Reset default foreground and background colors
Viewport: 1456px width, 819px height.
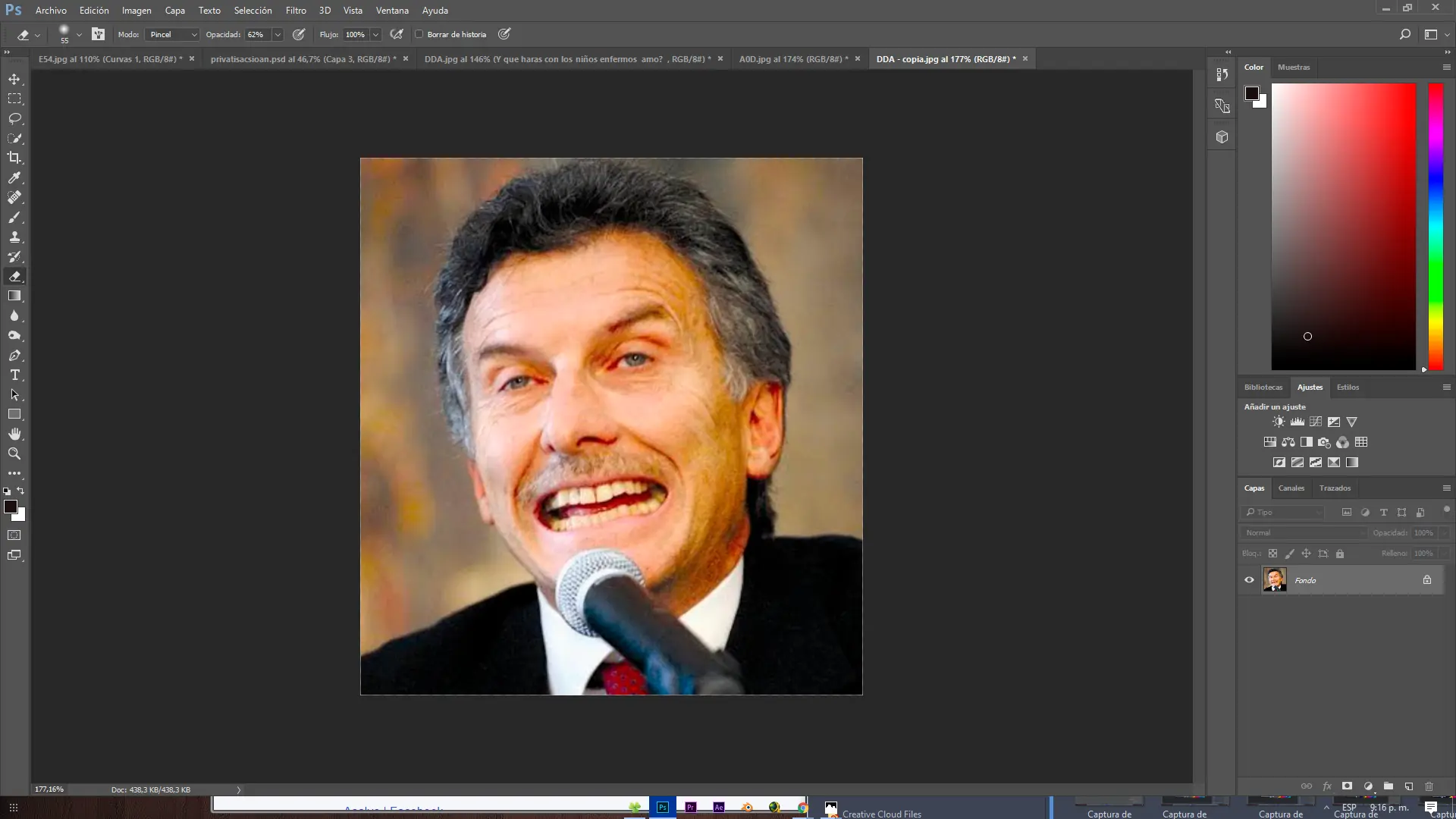coord(7,491)
